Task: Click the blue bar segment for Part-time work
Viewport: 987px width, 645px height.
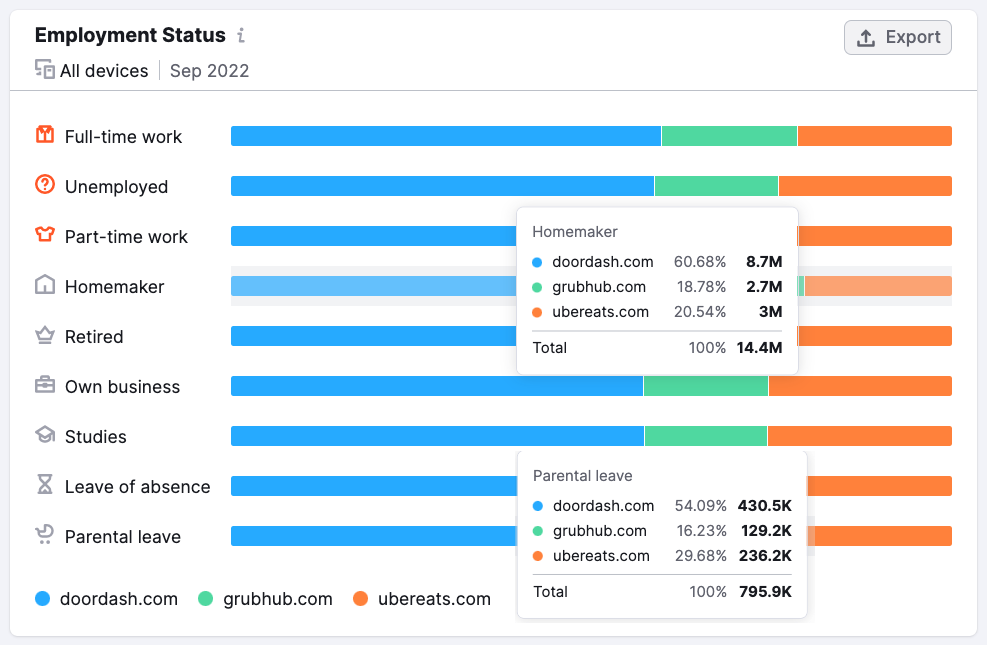Action: tap(374, 236)
